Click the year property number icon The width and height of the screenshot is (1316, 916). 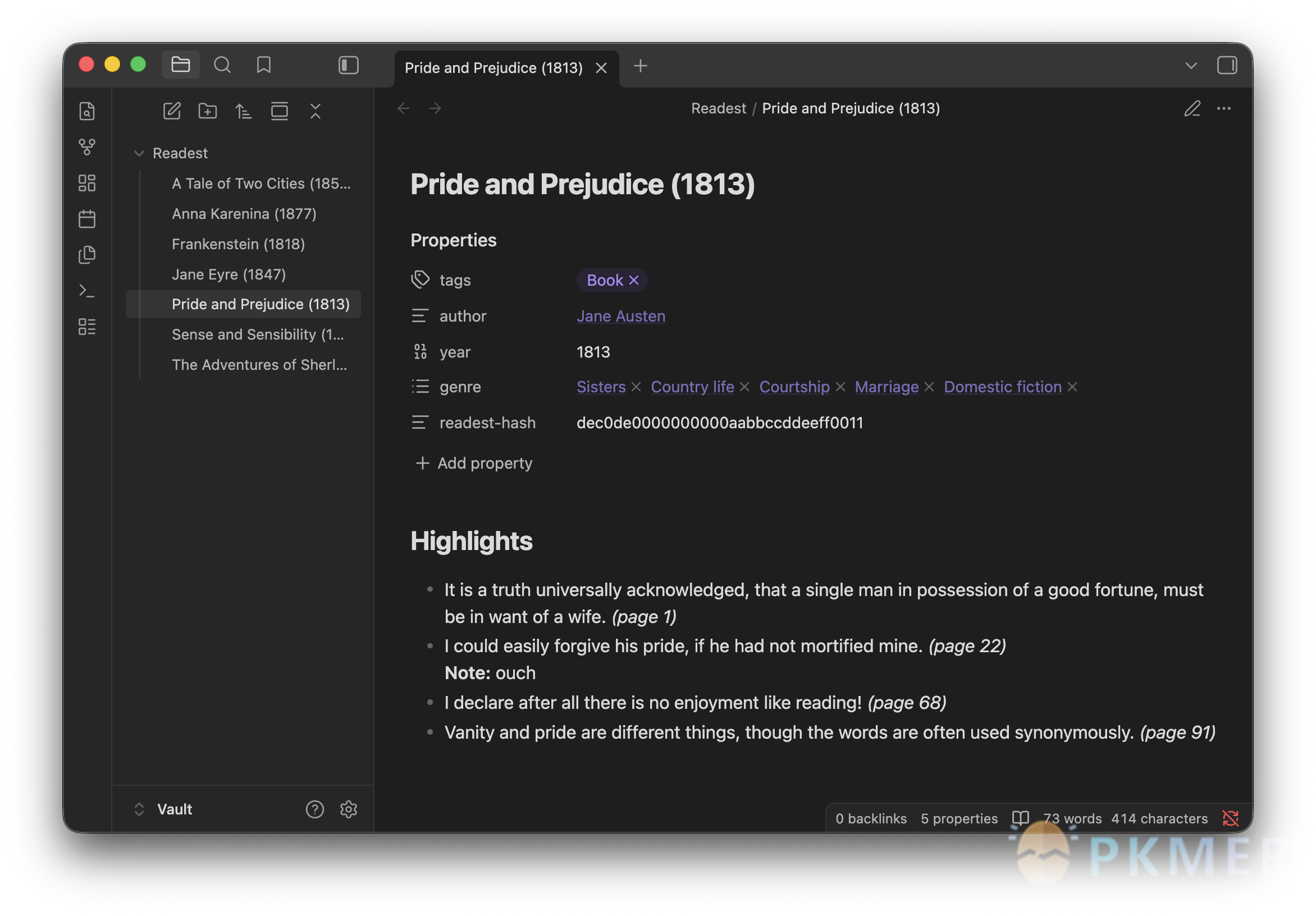click(x=420, y=352)
